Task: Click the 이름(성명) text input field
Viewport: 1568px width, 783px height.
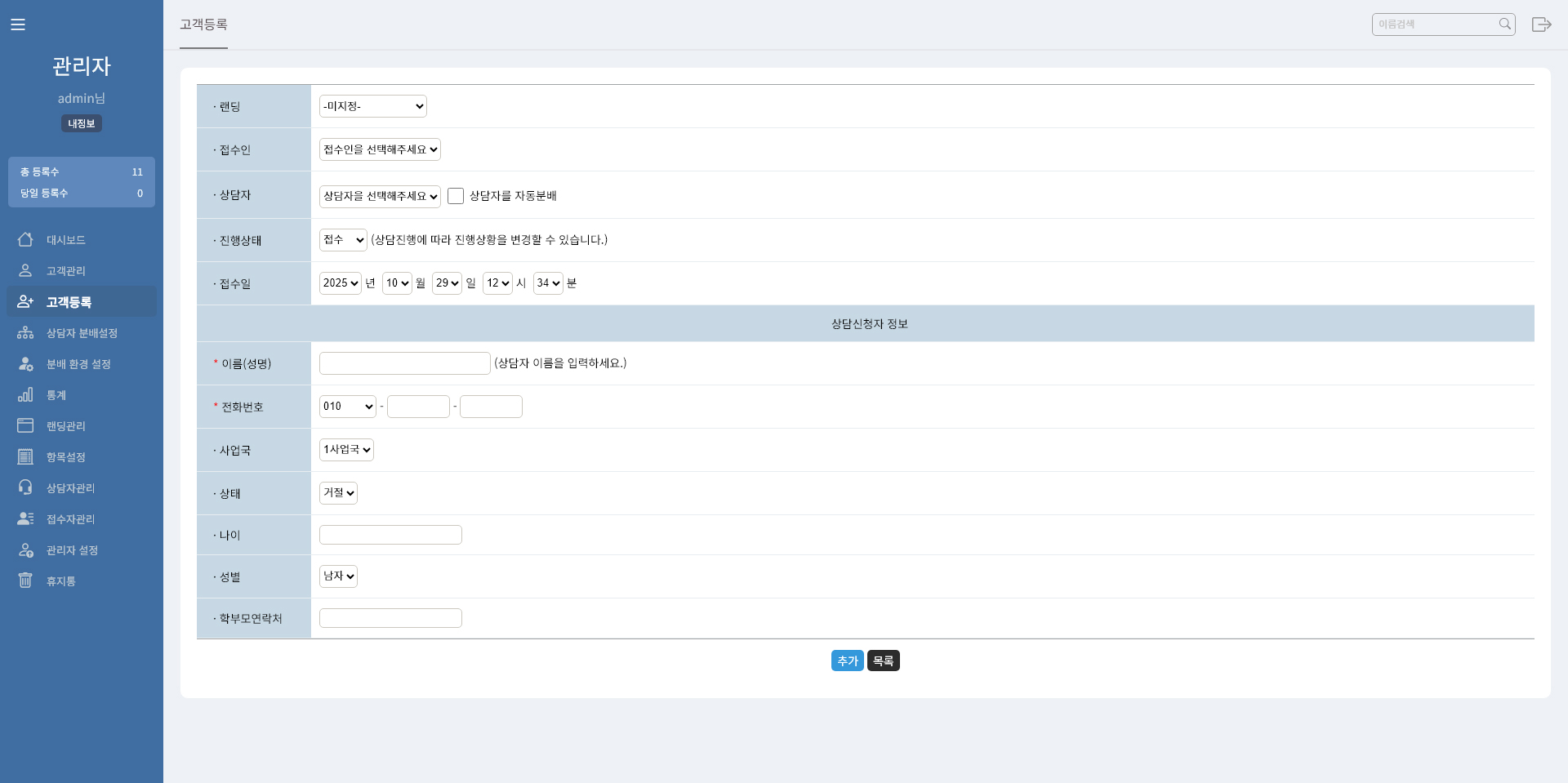Action: (x=404, y=363)
